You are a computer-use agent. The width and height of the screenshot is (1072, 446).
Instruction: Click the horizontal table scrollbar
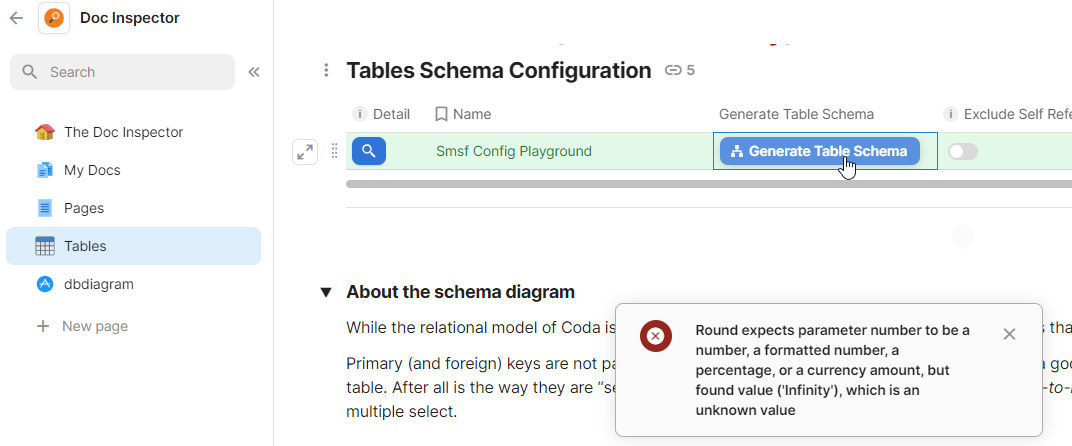coord(700,184)
